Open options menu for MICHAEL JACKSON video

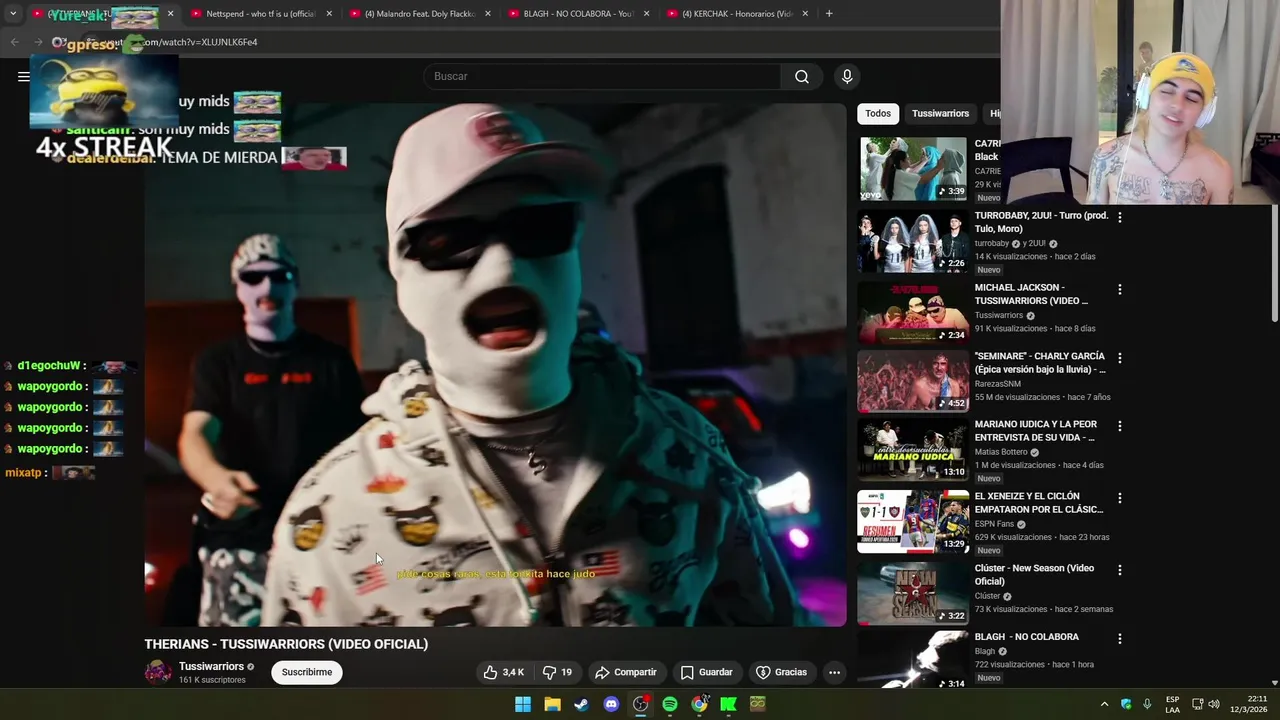click(1119, 289)
